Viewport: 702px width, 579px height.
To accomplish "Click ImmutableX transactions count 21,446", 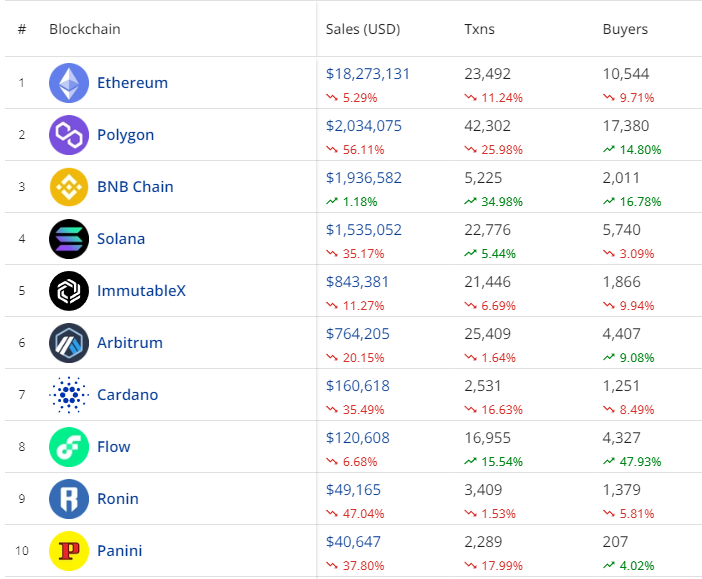I will click(x=488, y=281).
